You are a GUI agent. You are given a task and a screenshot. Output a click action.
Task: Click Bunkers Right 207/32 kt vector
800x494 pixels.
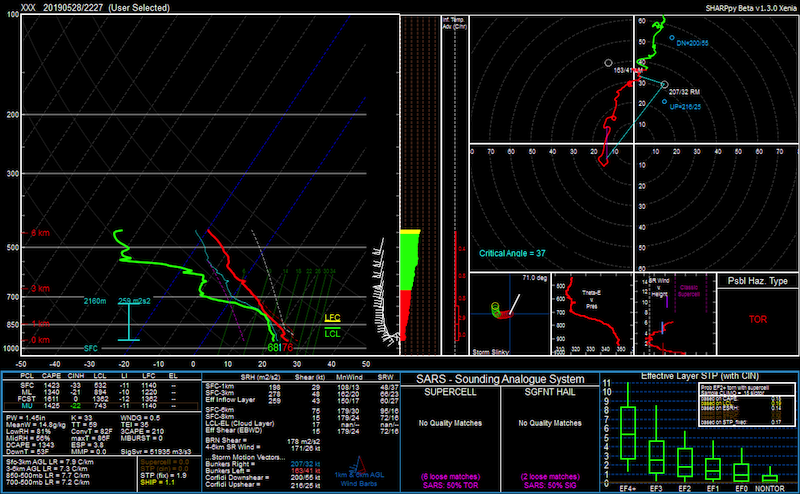tap(263, 464)
